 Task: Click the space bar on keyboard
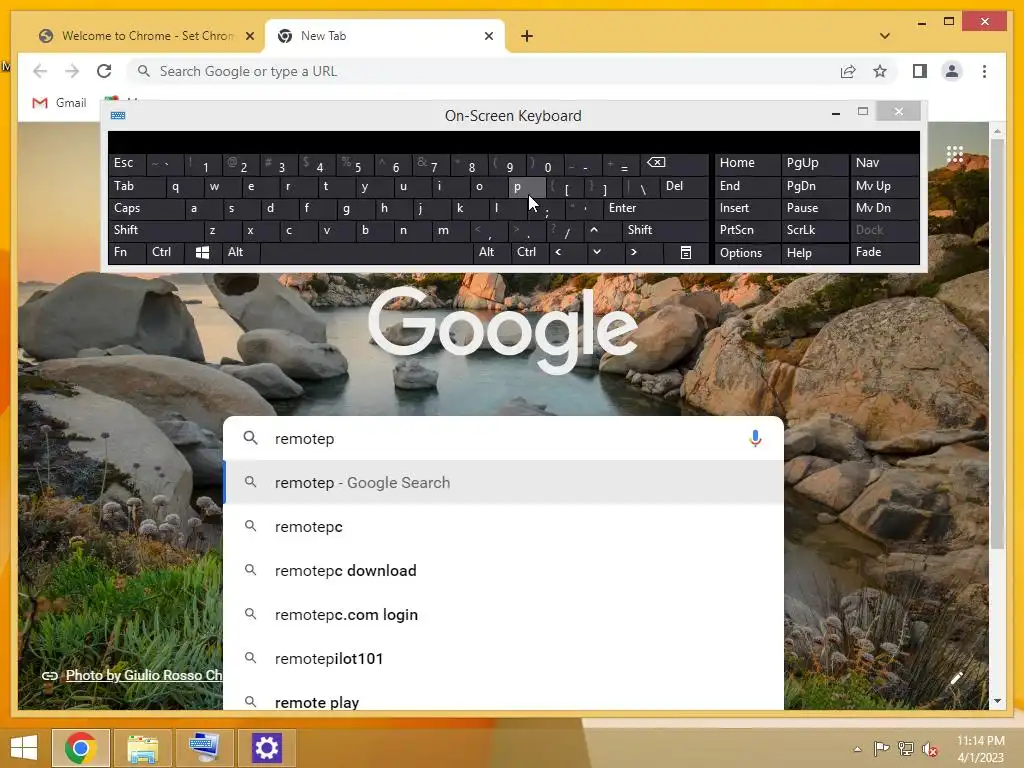(x=366, y=253)
